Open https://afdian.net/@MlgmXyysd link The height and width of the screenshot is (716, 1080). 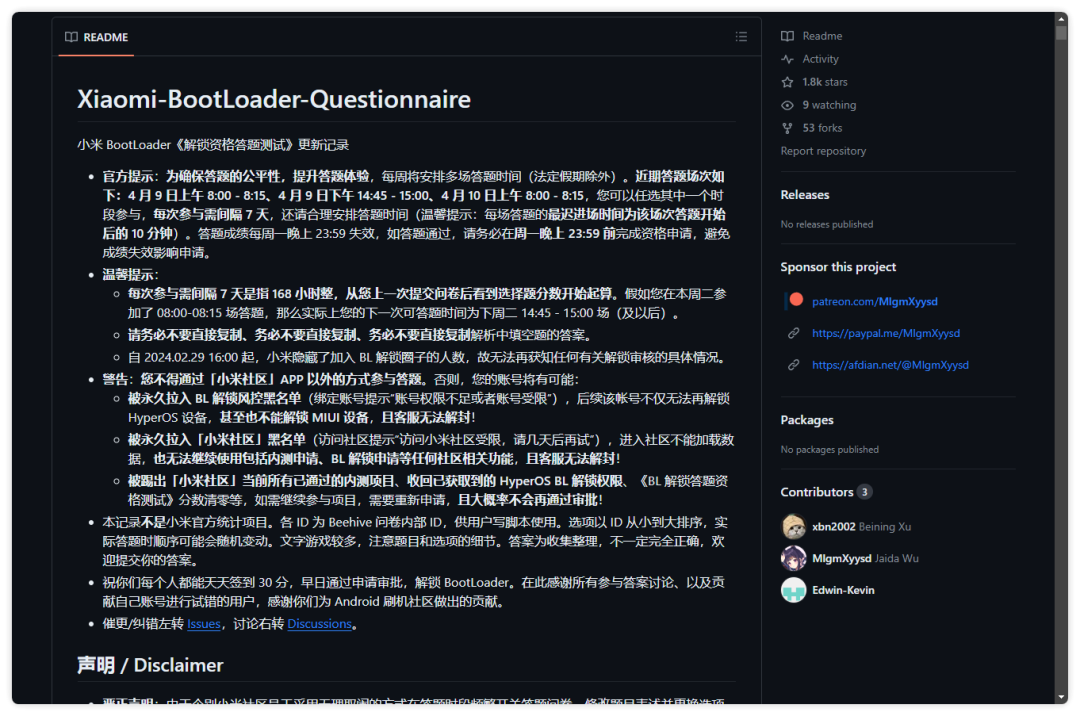point(890,365)
